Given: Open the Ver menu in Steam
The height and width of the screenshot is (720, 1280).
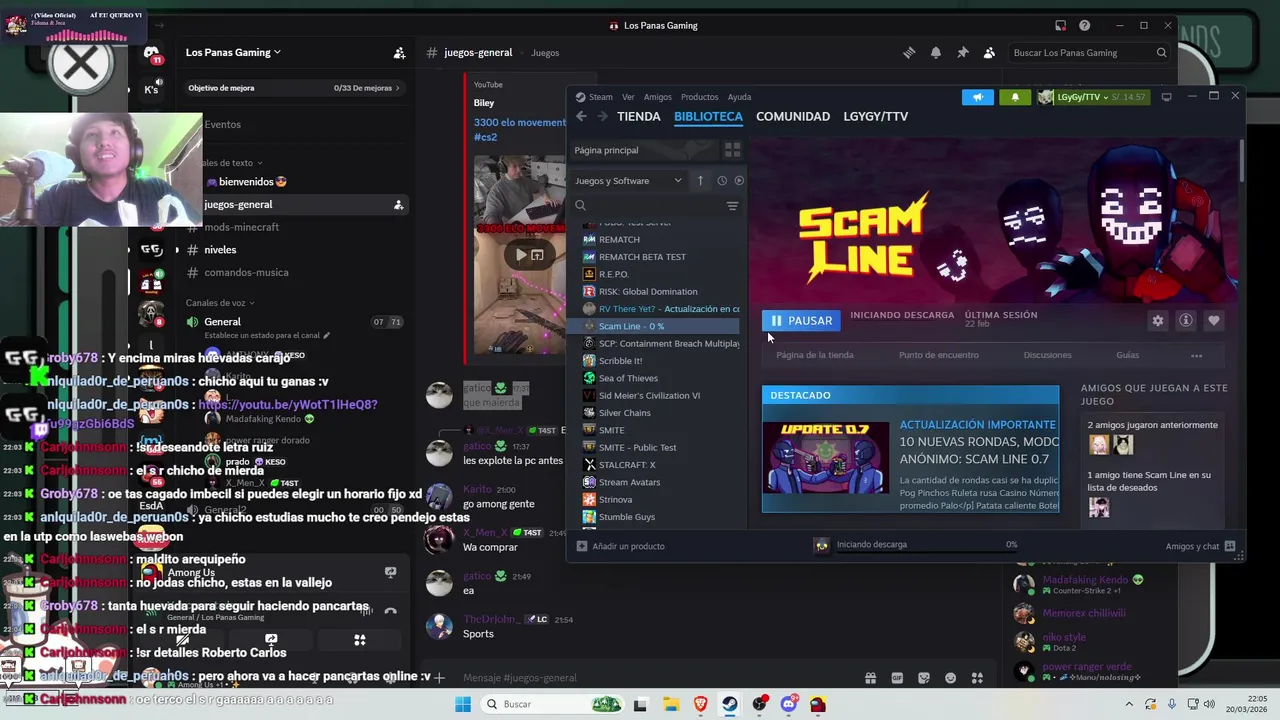Looking at the screenshot, I should point(628,97).
